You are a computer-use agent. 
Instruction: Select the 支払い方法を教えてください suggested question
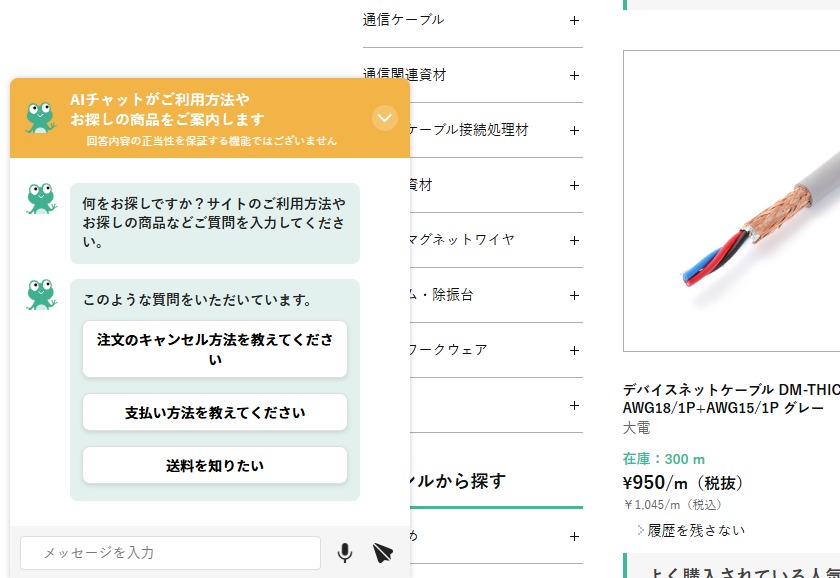pyautogui.click(x=215, y=412)
